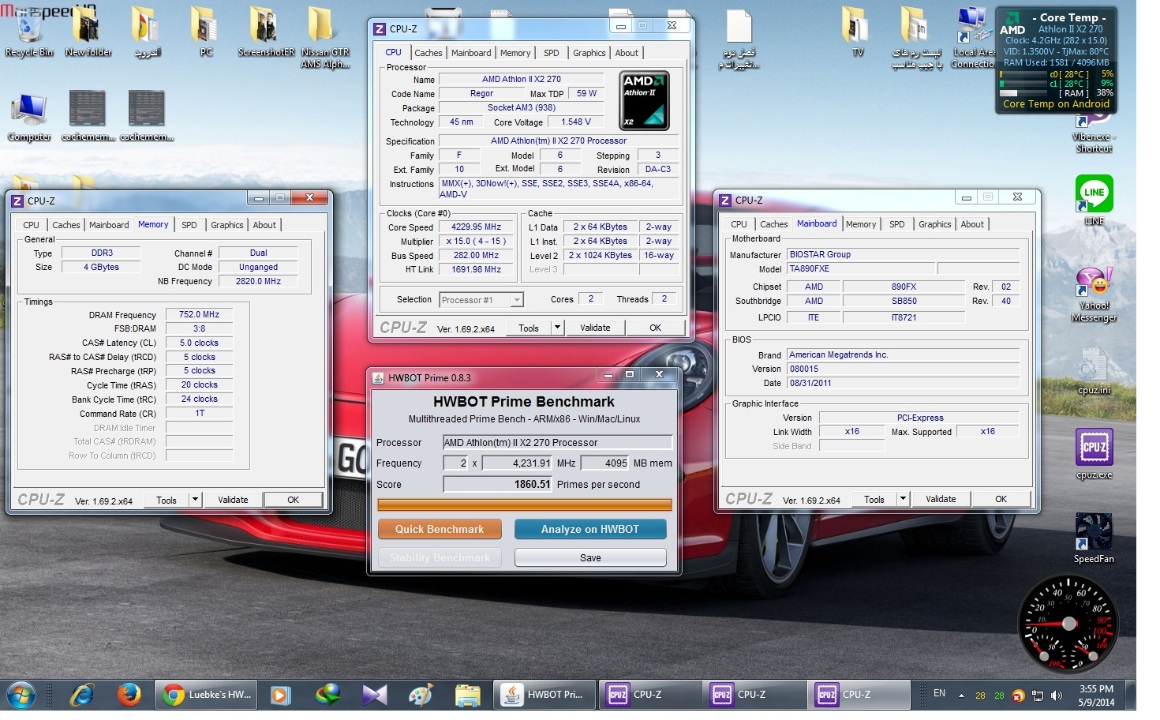Viewport: 1160px width, 720px height.
Task: Switch to HWBOT Prime taskbar item
Action: pyautogui.click(x=543, y=695)
